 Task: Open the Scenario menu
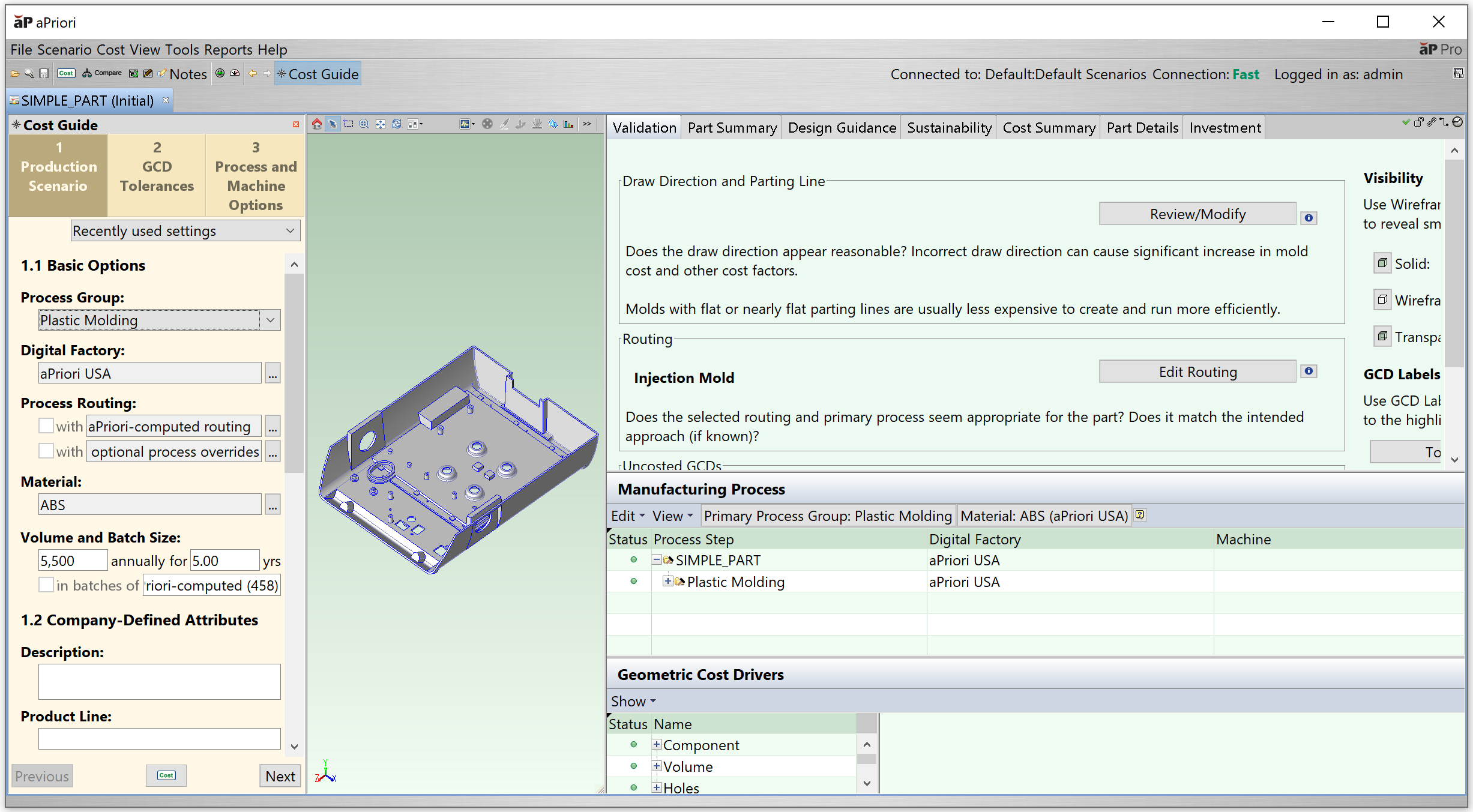coord(64,49)
